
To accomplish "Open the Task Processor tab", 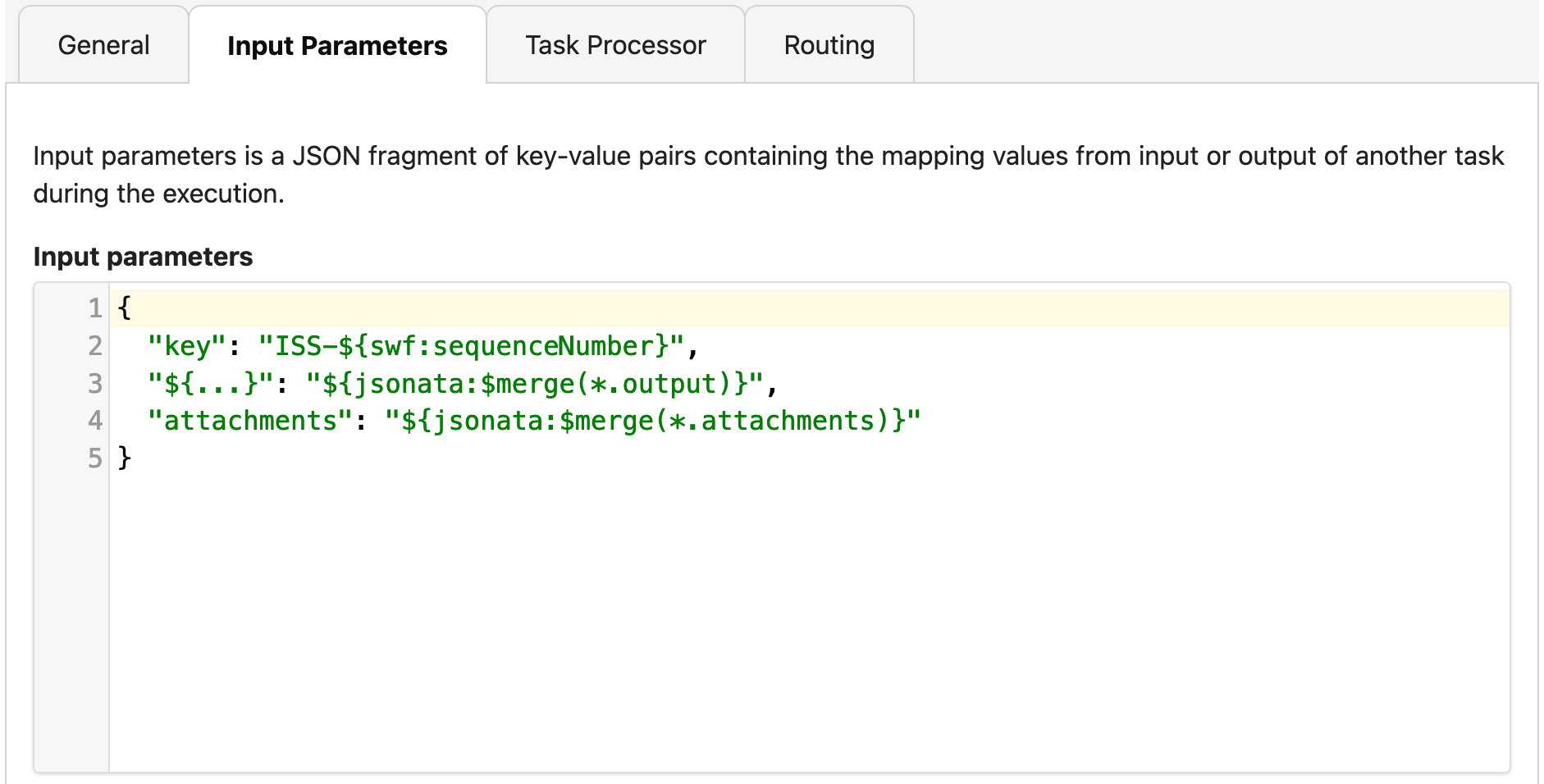I will [615, 45].
